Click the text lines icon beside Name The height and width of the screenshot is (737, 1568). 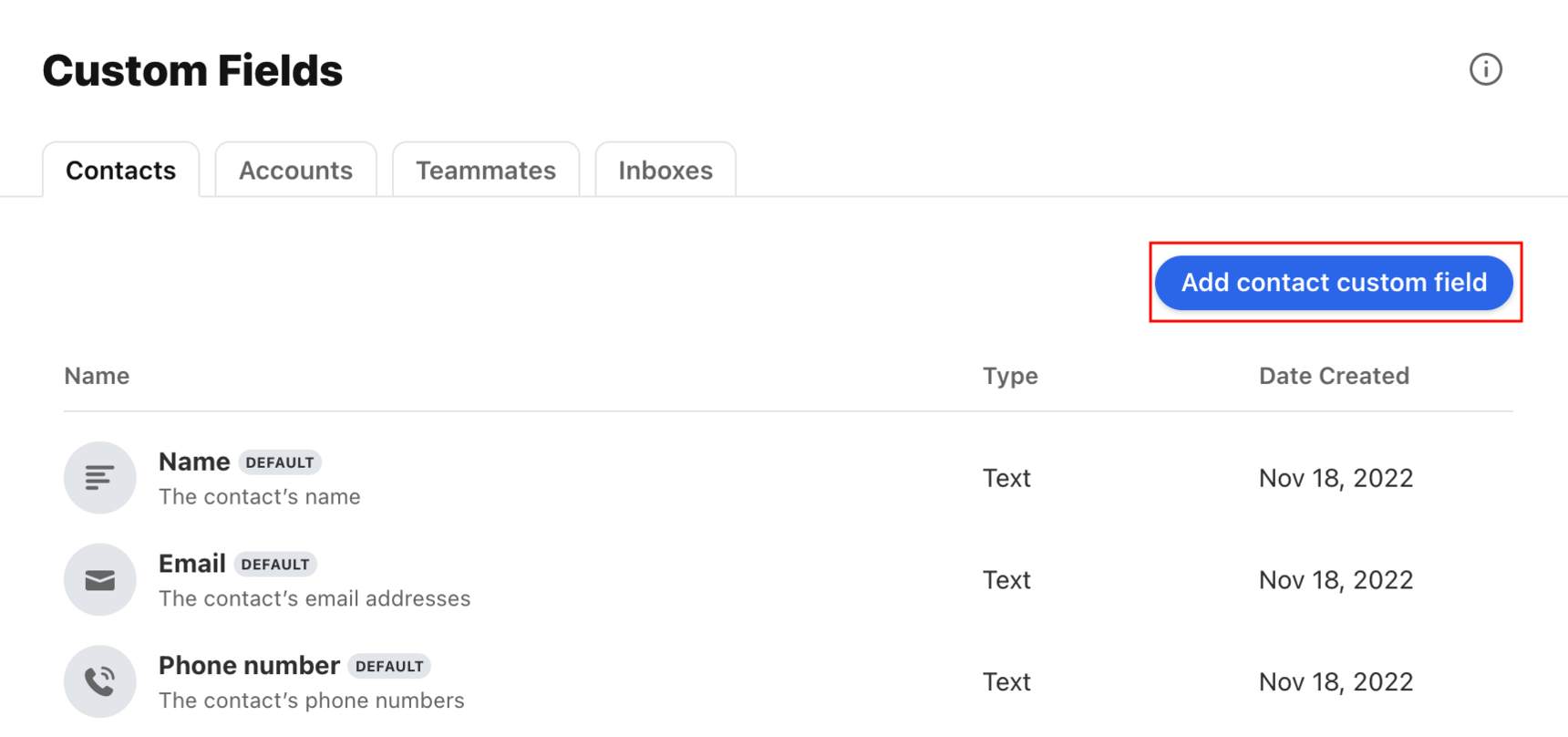[x=100, y=478]
